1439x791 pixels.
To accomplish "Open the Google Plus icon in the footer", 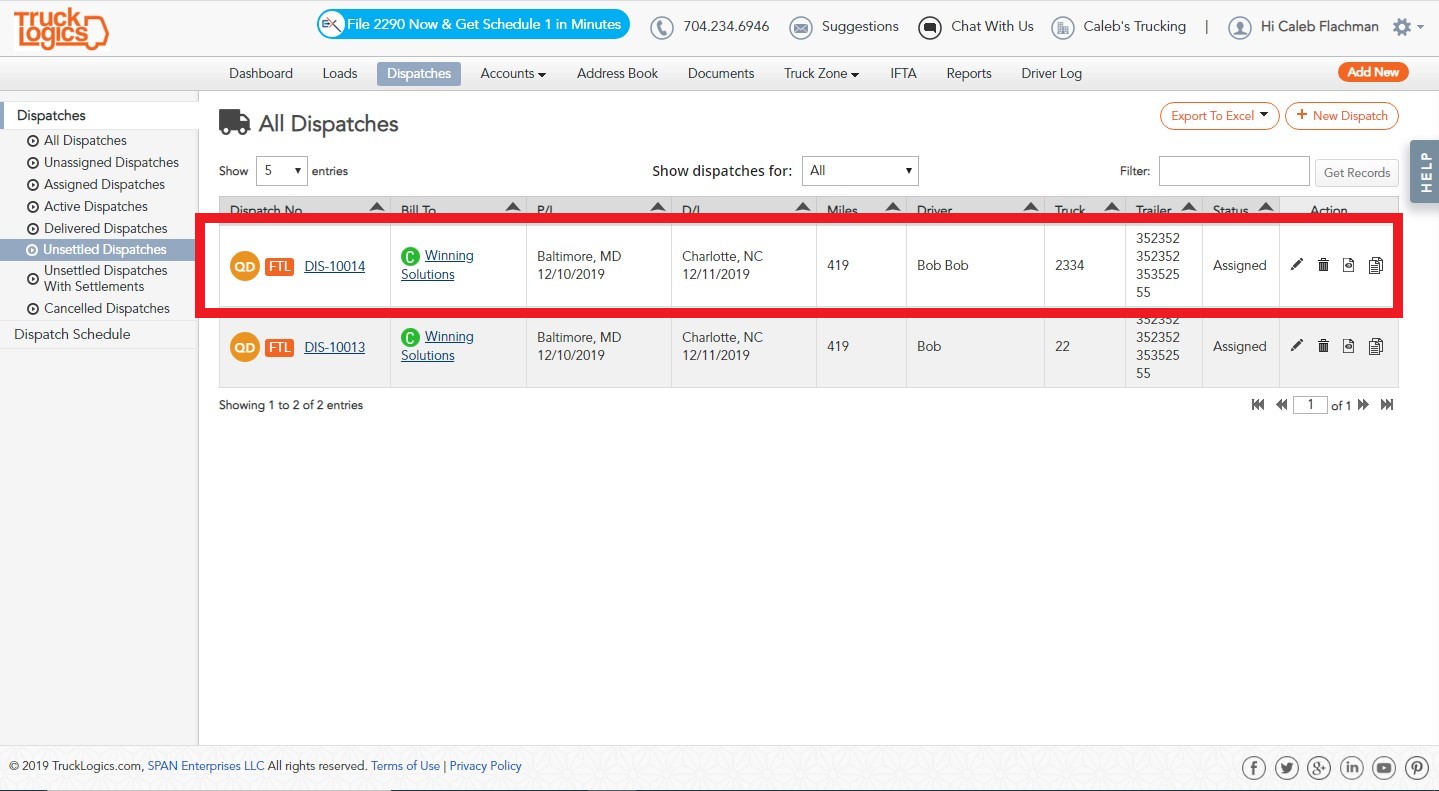I will 1320,768.
